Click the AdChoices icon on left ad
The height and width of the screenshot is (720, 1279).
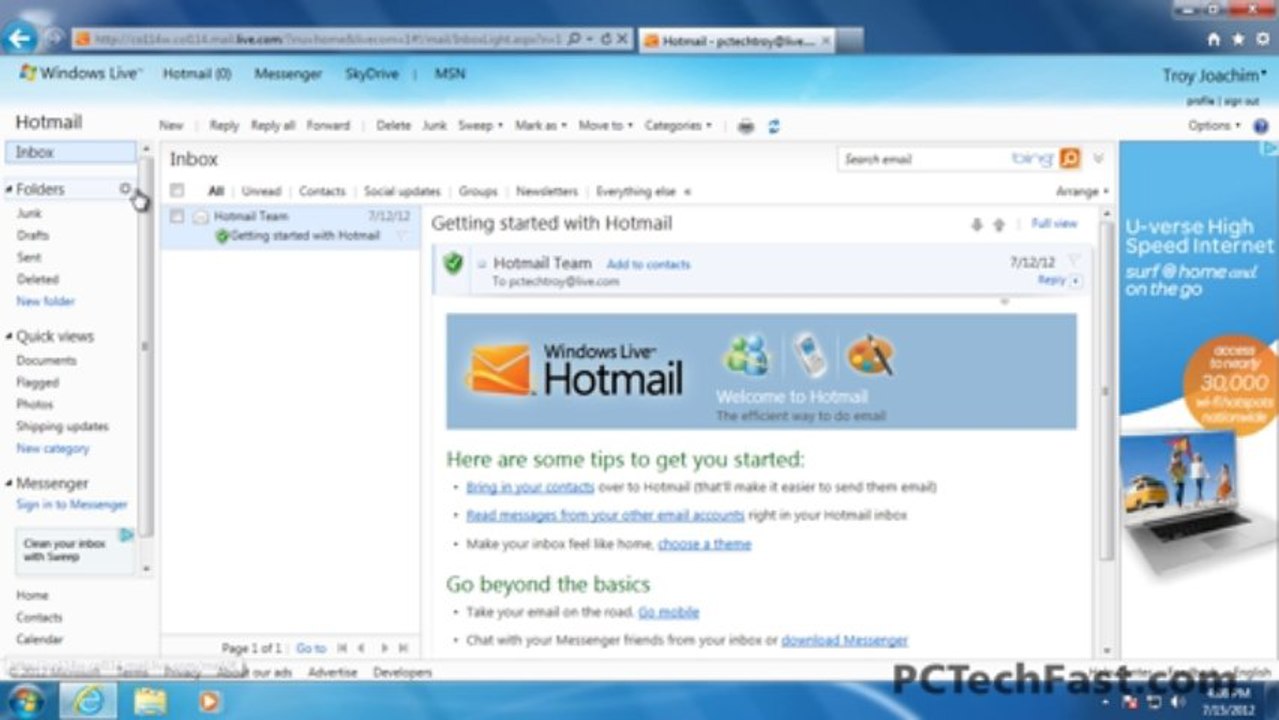127,535
